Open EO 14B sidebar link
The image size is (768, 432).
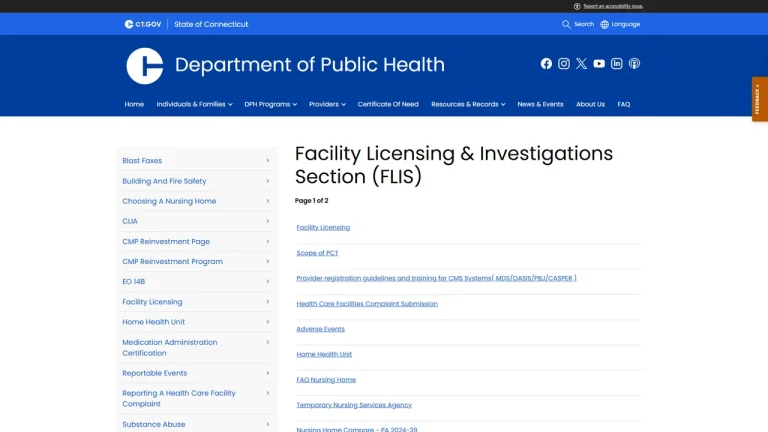click(134, 282)
